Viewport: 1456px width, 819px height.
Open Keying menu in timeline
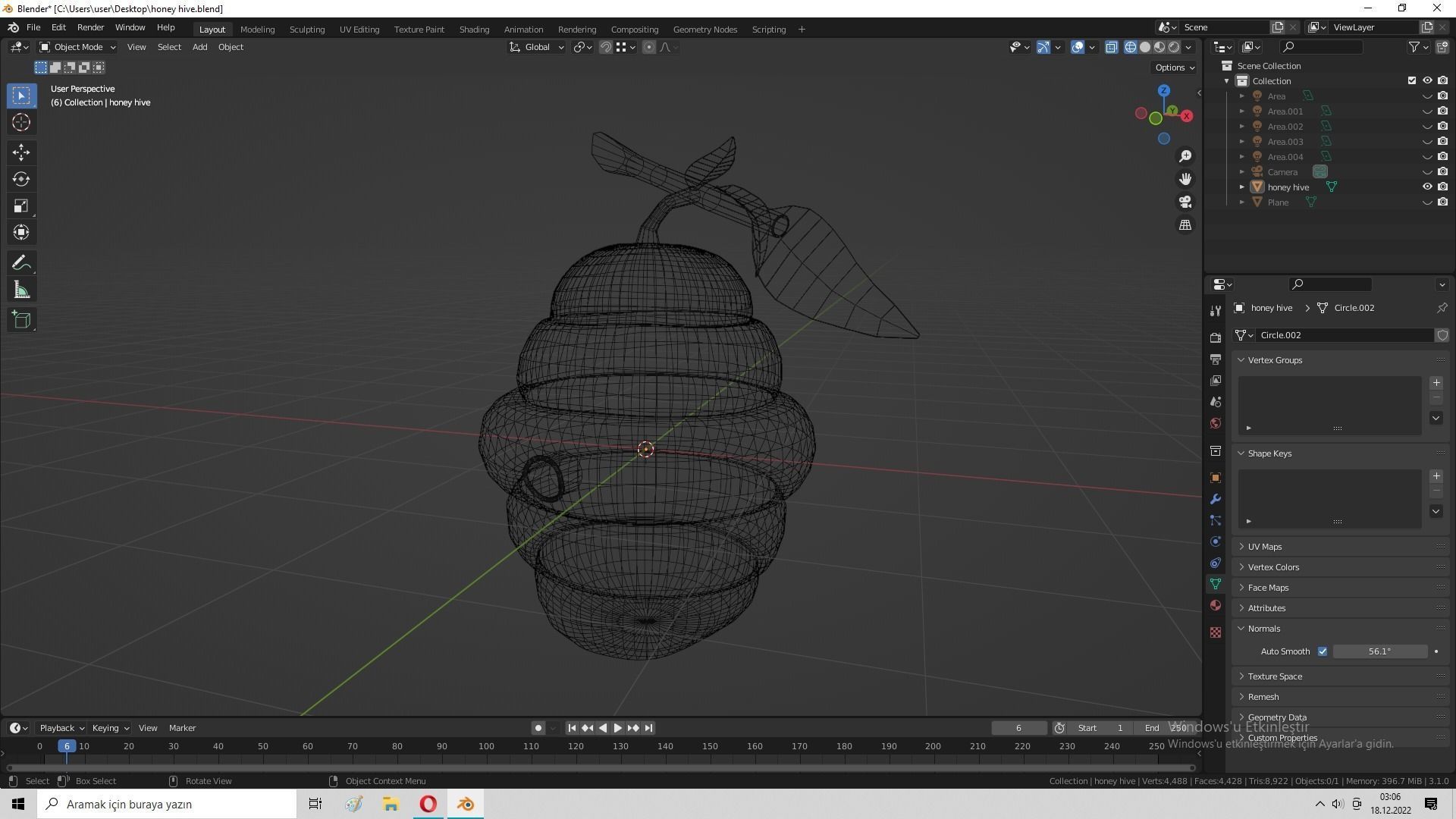point(110,728)
